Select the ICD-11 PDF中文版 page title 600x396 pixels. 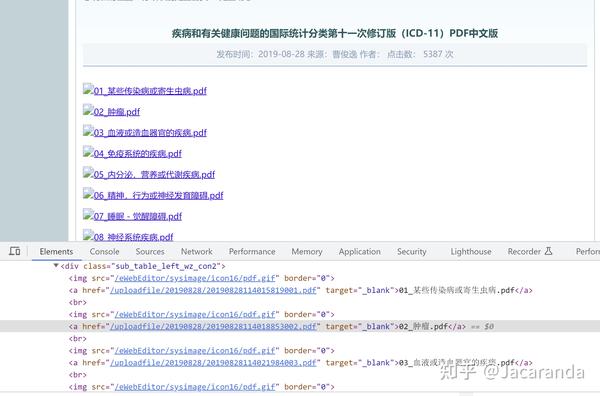[x=335, y=33]
